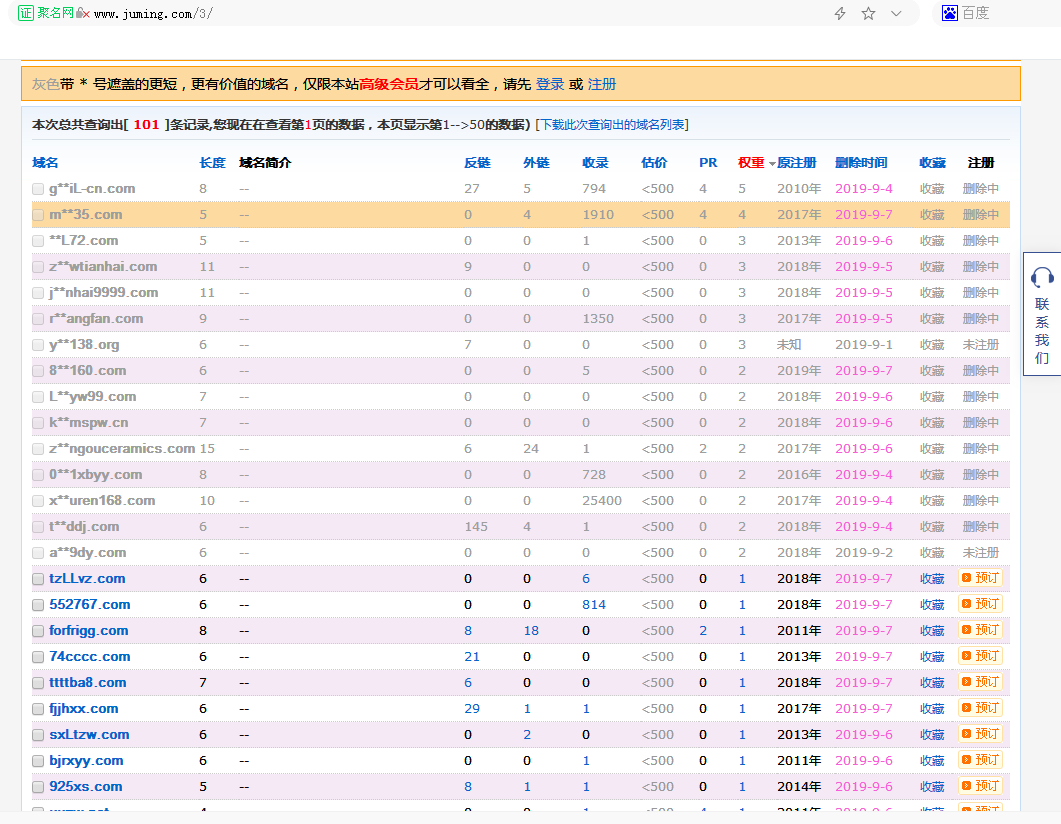Open the forfrigg.com domain link
The width and height of the screenshot is (1061, 824).
[x=88, y=631]
